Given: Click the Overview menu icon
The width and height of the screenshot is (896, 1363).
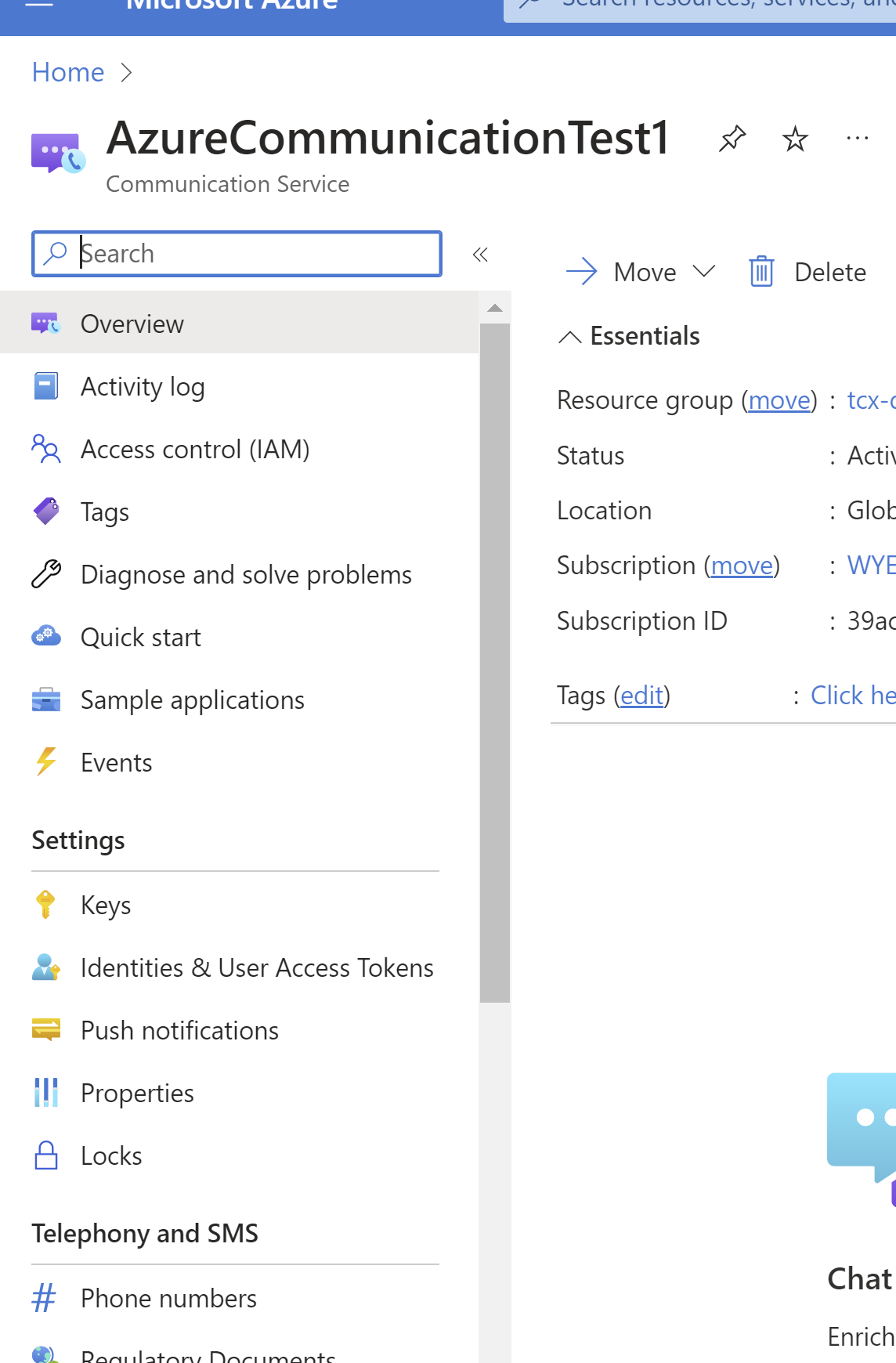Looking at the screenshot, I should (x=45, y=324).
